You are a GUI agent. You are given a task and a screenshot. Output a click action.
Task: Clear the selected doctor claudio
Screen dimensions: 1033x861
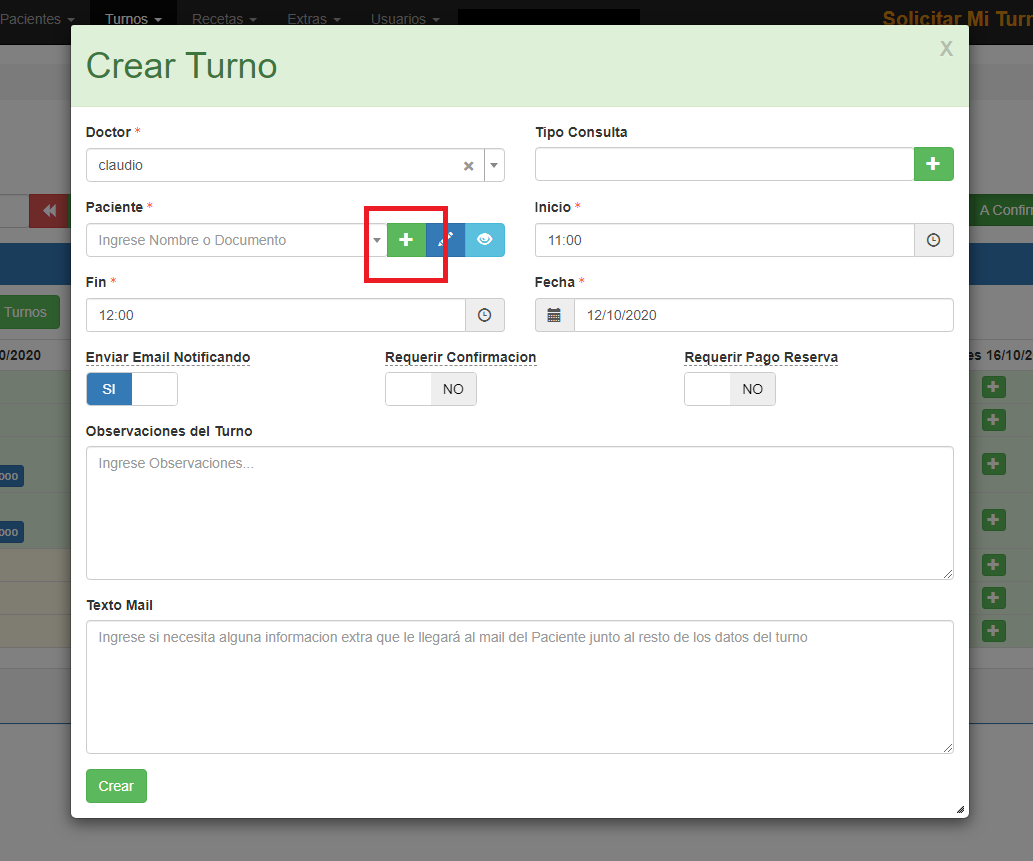[468, 166]
